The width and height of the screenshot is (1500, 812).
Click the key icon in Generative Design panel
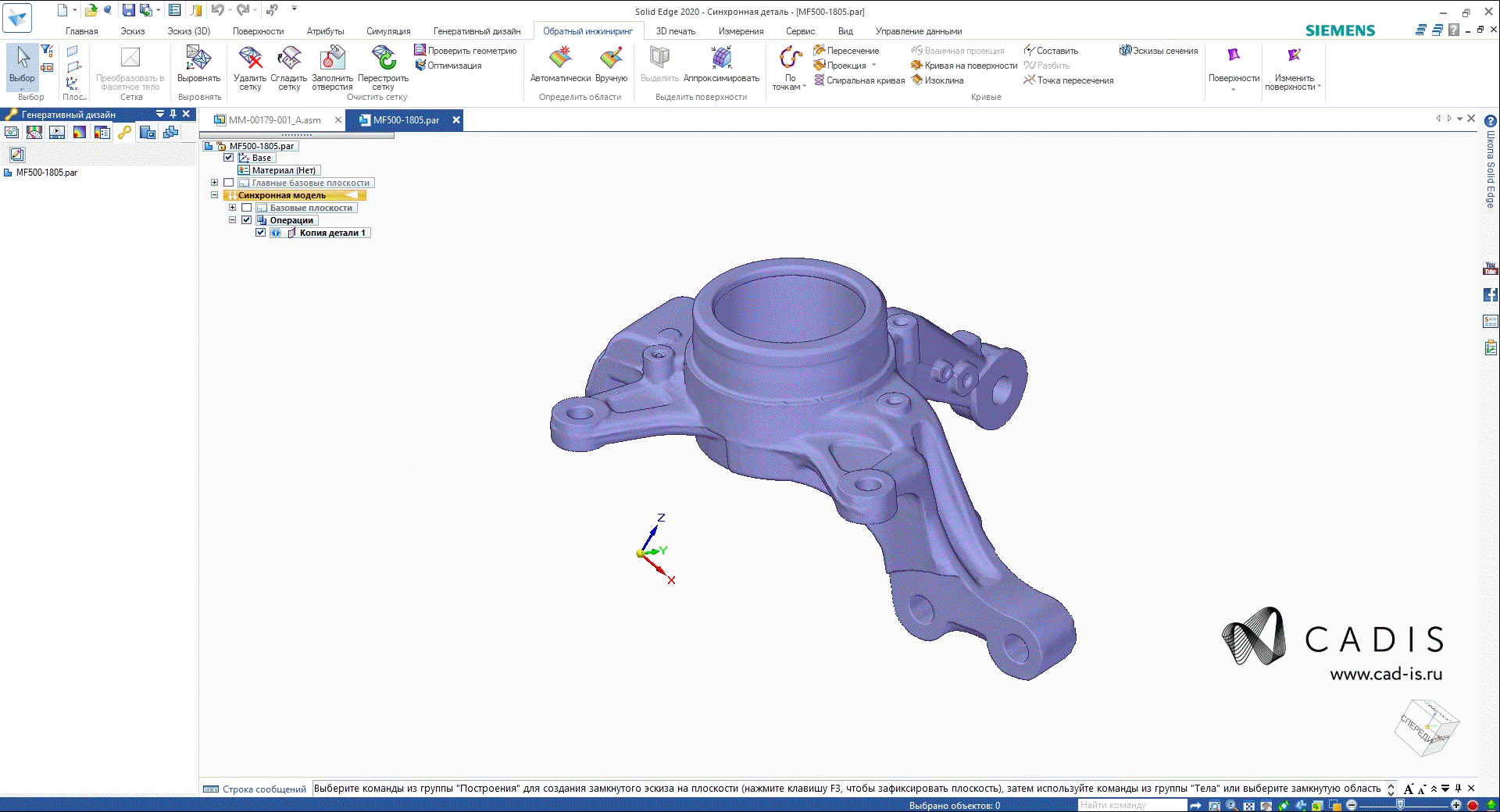[125, 133]
